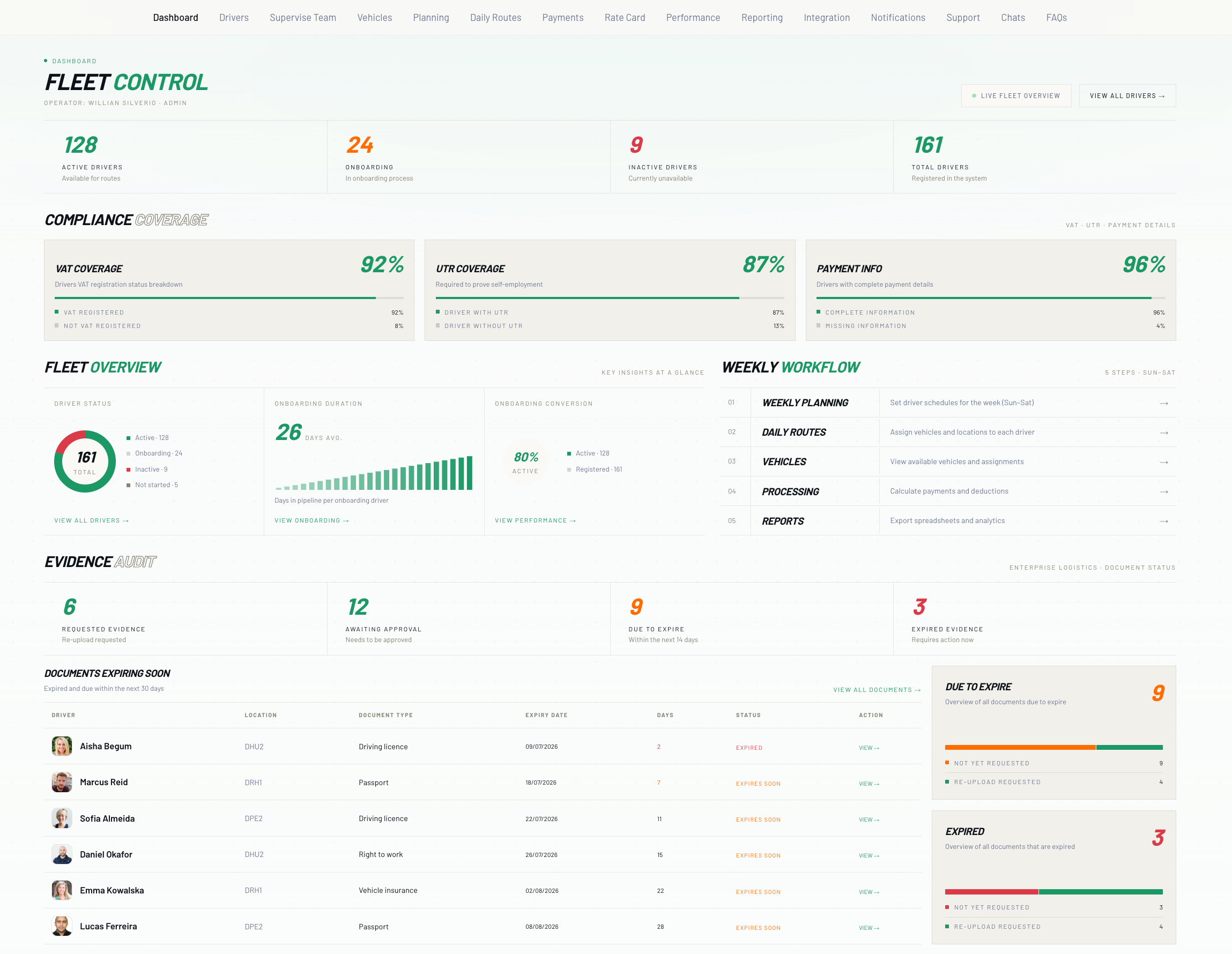Open Performance in top navigation
This screenshot has height=954, width=1232.
[x=693, y=18]
